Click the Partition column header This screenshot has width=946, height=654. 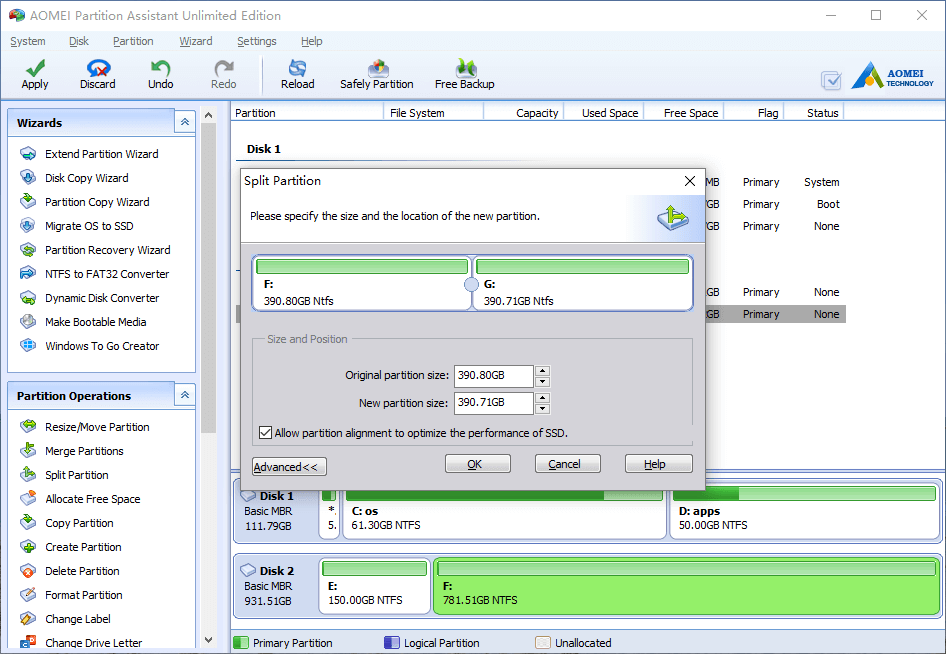click(x=307, y=113)
